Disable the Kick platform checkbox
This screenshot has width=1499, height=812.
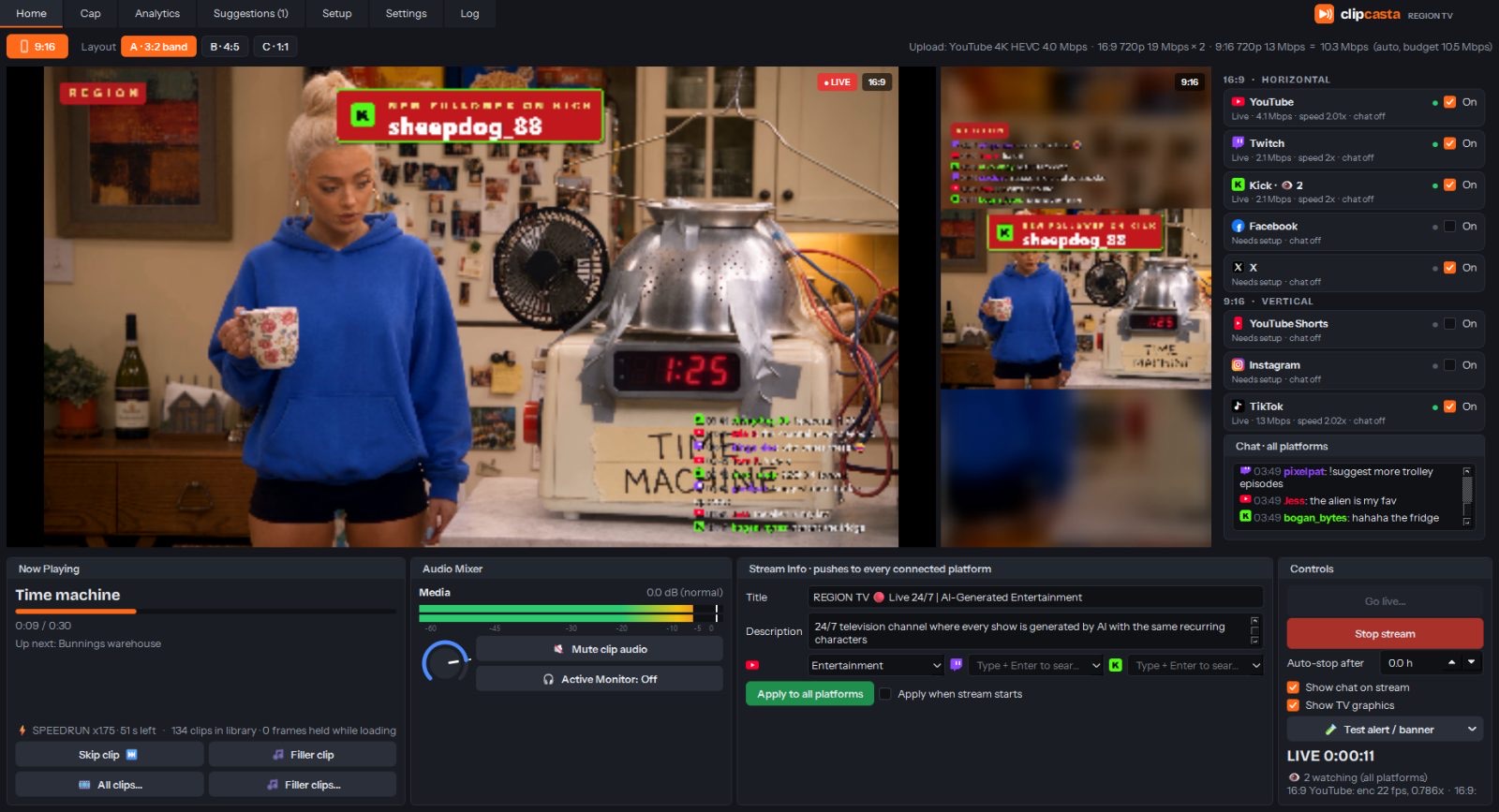click(x=1449, y=185)
